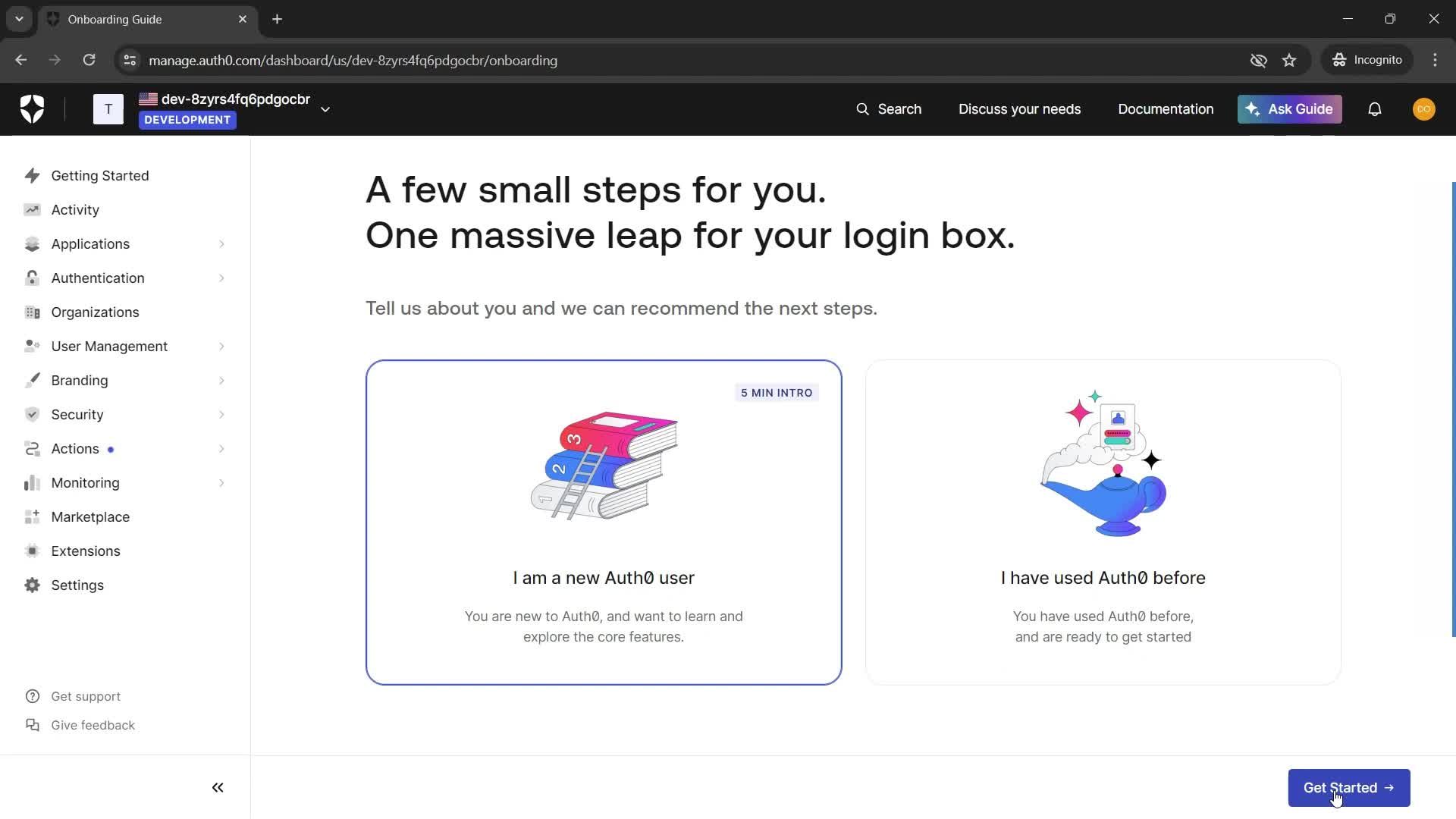Click the magic lamp illustration
Viewport: 1456px width, 819px height.
tap(1103, 463)
